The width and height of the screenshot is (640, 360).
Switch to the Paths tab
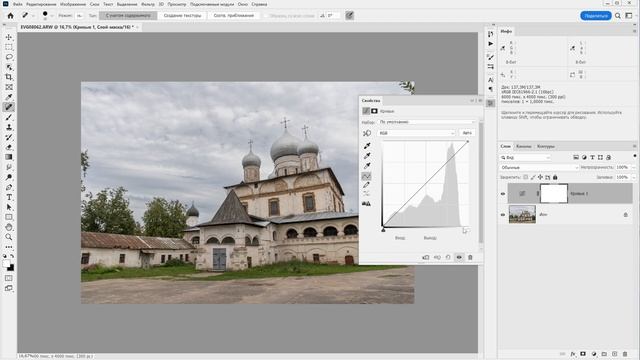tap(546, 146)
